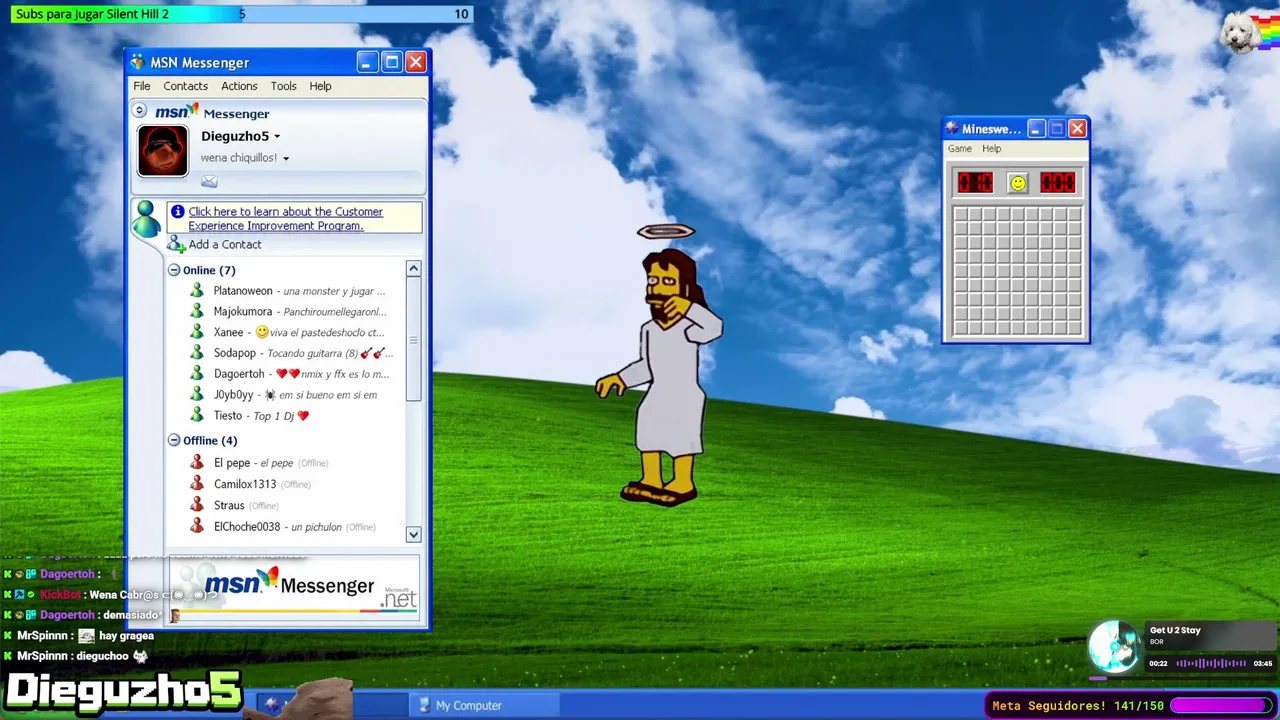The image size is (1280, 720).
Task: Click the Minesweeper mine counter display
Action: tap(975, 182)
